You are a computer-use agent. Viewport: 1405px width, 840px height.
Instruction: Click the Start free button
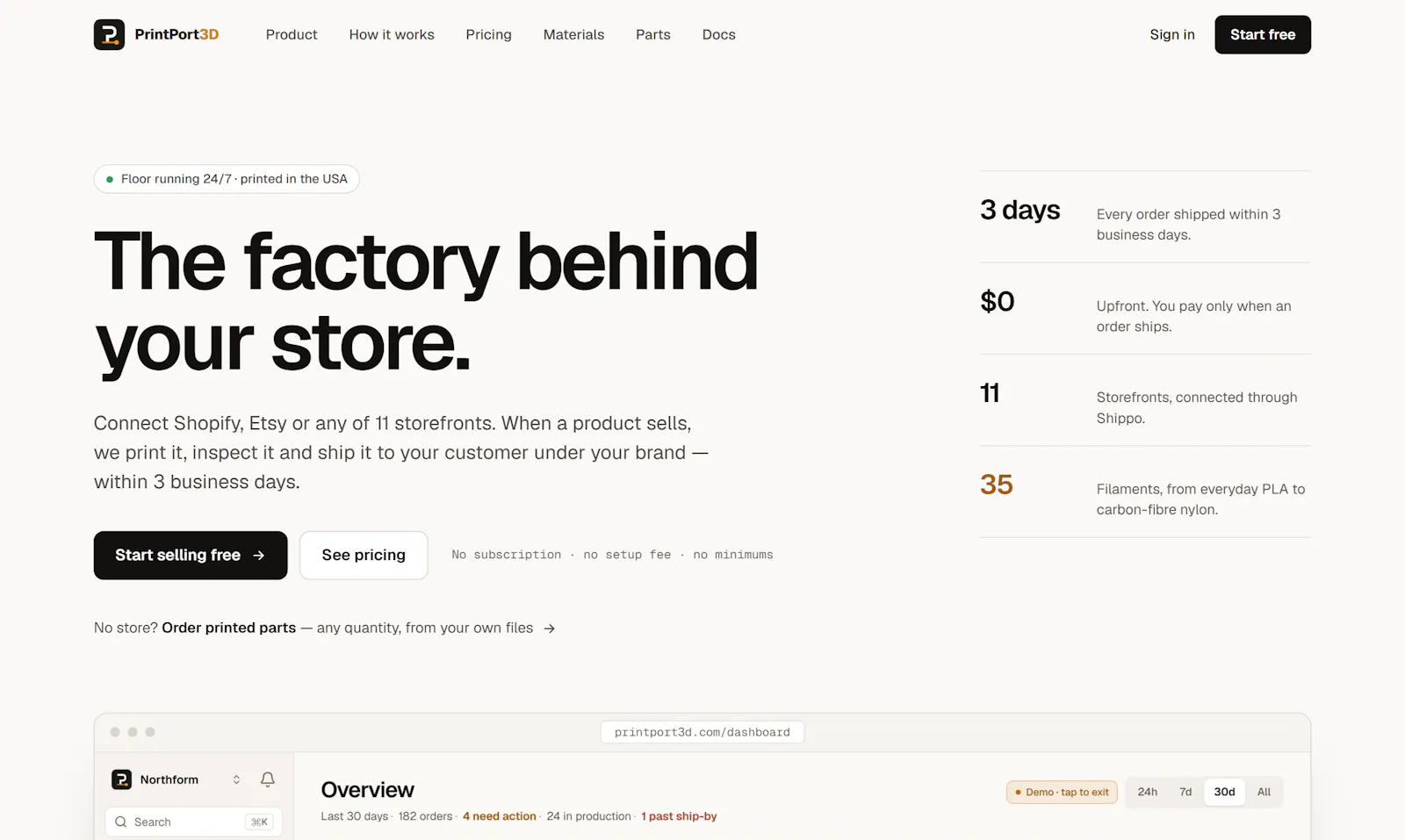[x=1263, y=34]
